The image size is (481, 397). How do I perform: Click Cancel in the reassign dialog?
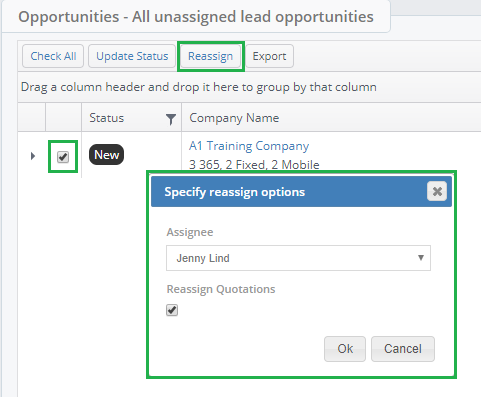[x=403, y=349]
